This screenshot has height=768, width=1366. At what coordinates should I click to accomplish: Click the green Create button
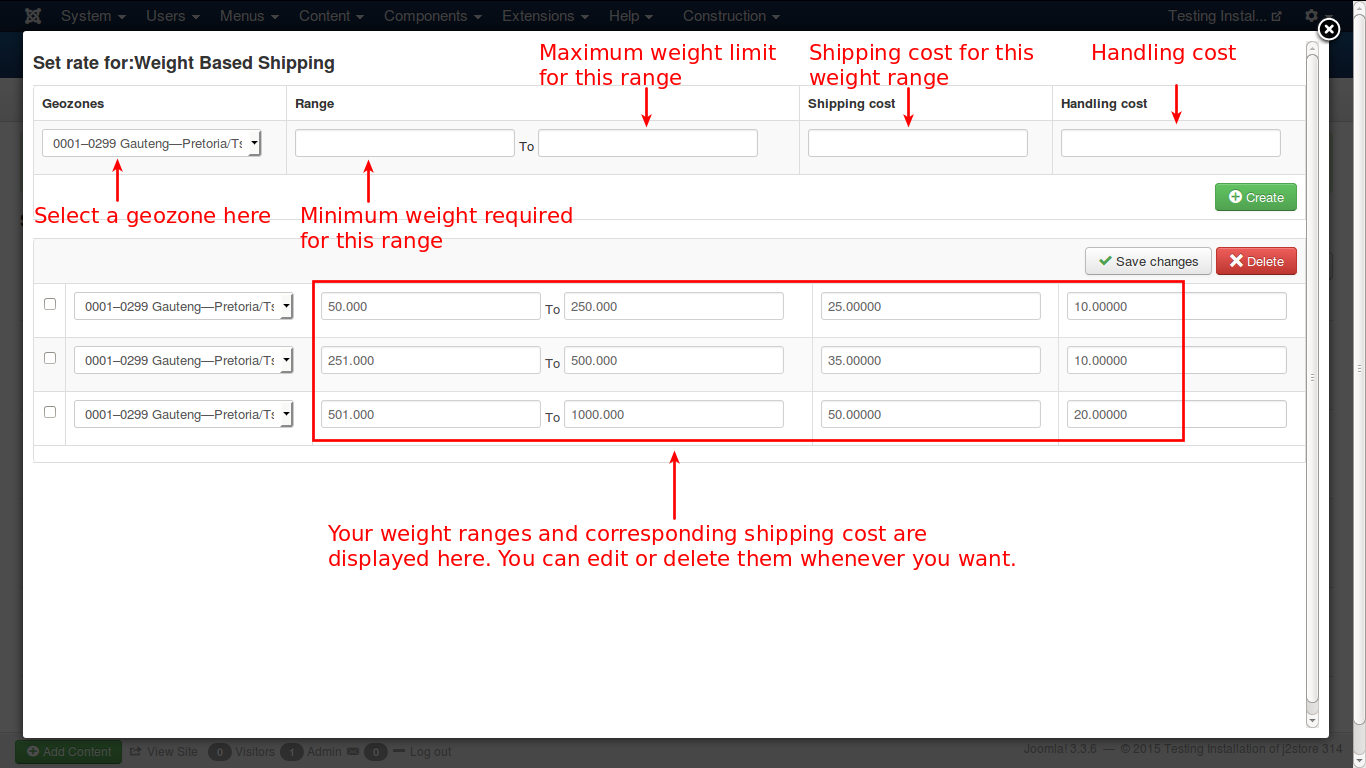(1255, 197)
